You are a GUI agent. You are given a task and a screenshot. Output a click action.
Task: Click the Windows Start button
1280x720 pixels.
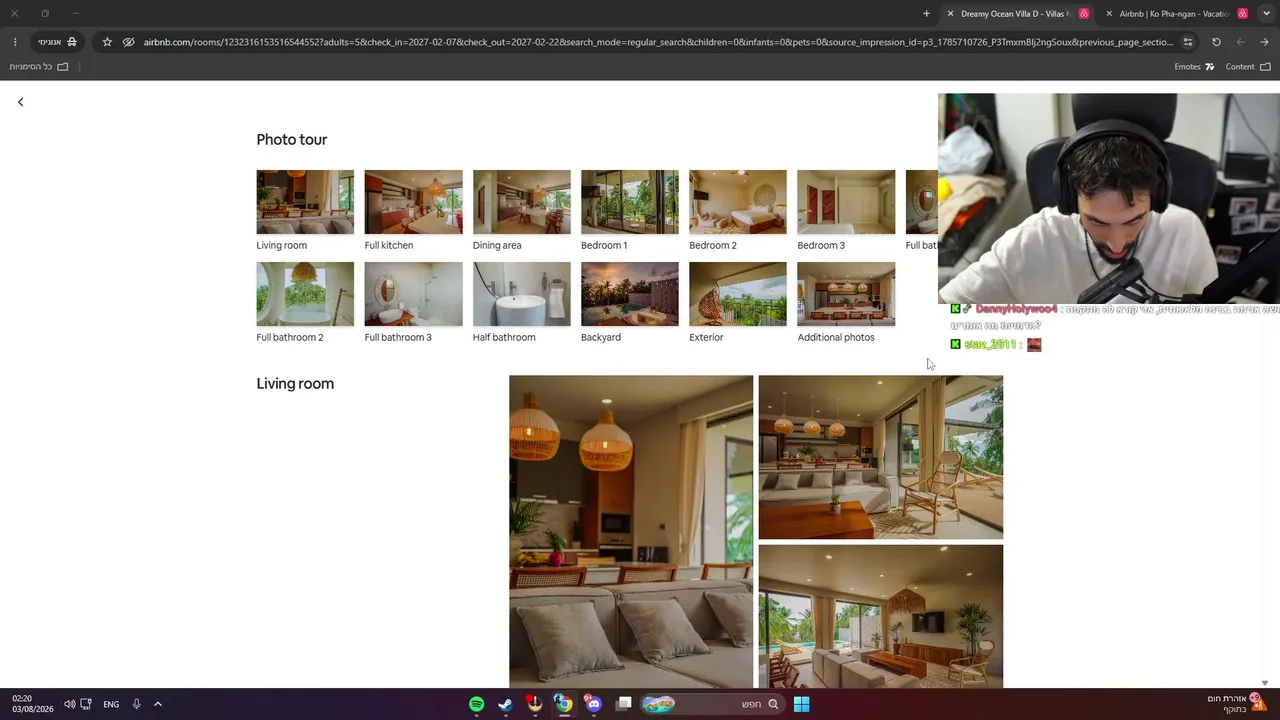pyautogui.click(x=801, y=704)
